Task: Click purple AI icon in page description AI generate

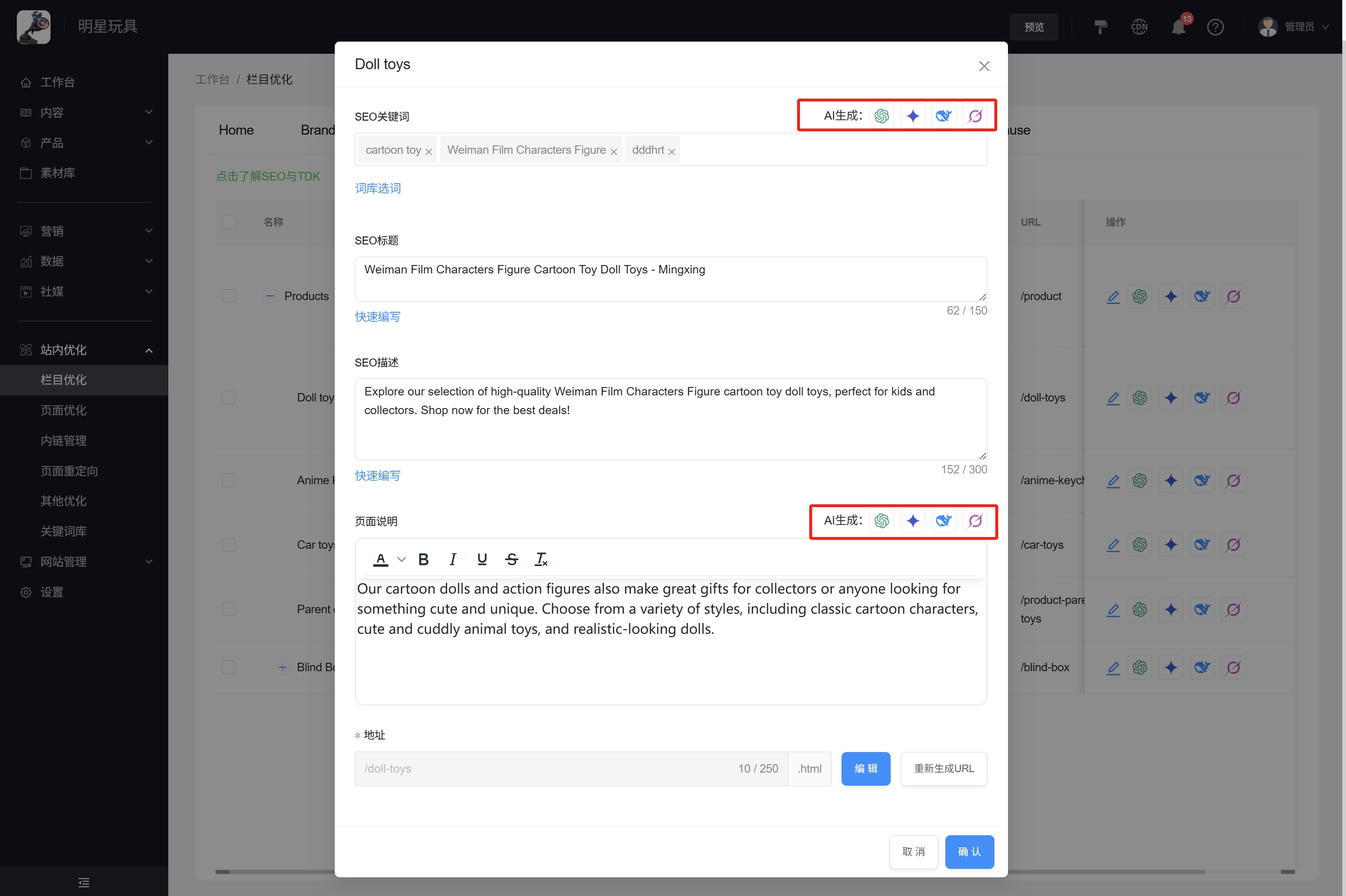Action: (975, 521)
